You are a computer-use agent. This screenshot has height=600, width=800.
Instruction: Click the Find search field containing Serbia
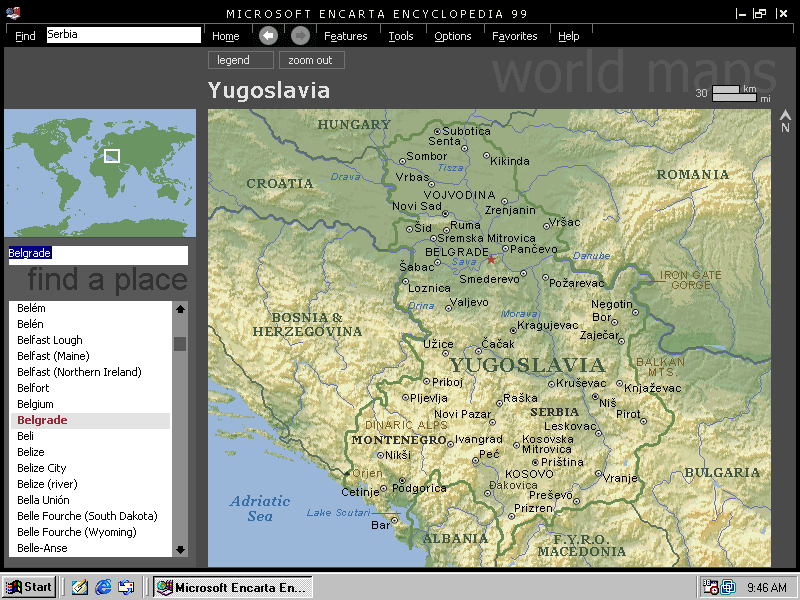(x=123, y=35)
